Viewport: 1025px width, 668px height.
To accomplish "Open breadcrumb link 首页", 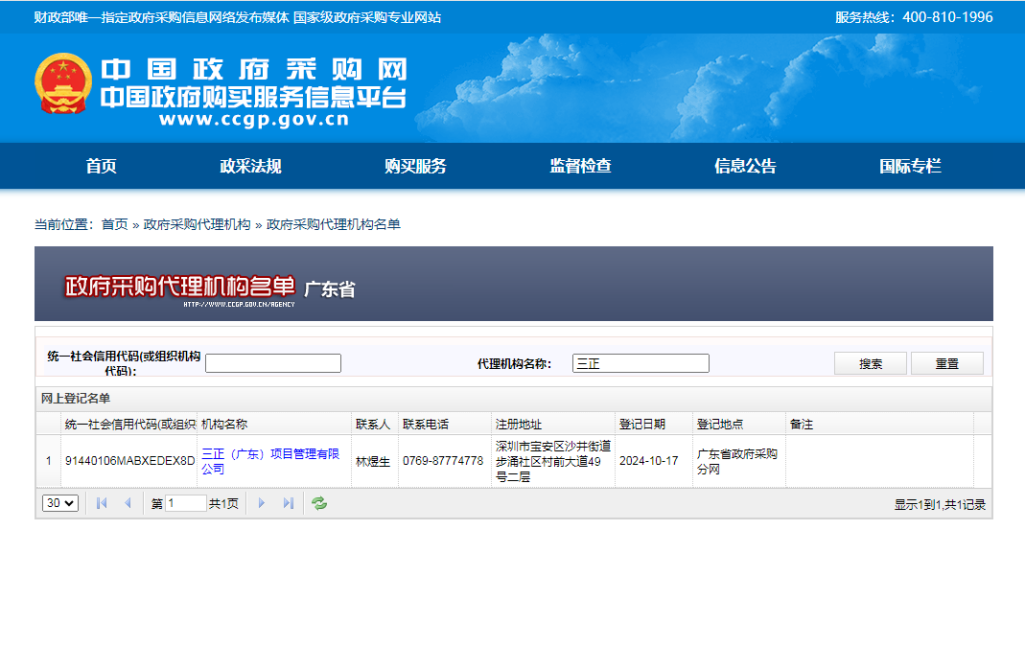I will coord(115,224).
